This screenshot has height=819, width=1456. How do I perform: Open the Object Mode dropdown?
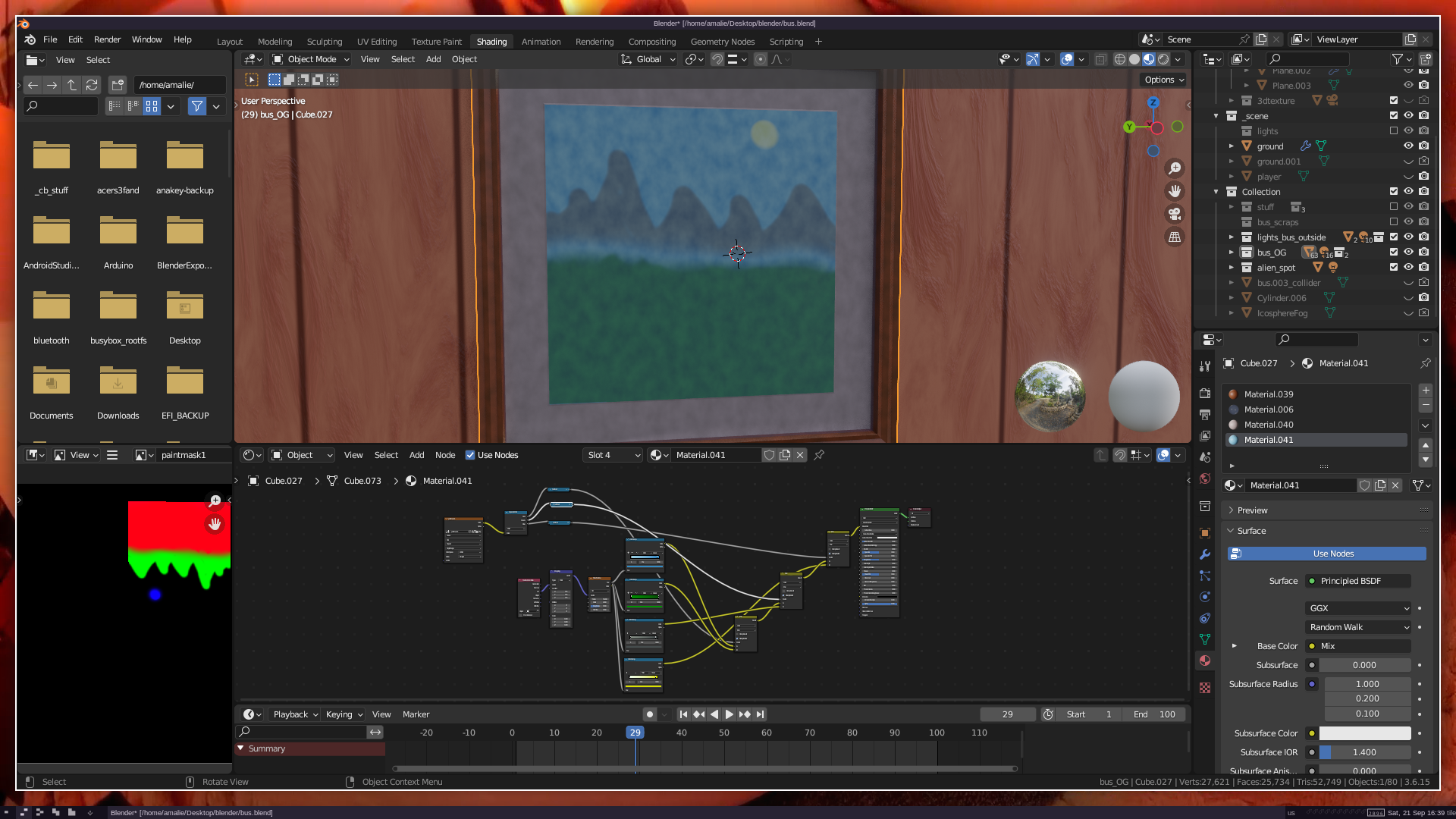[x=311, y=59]
